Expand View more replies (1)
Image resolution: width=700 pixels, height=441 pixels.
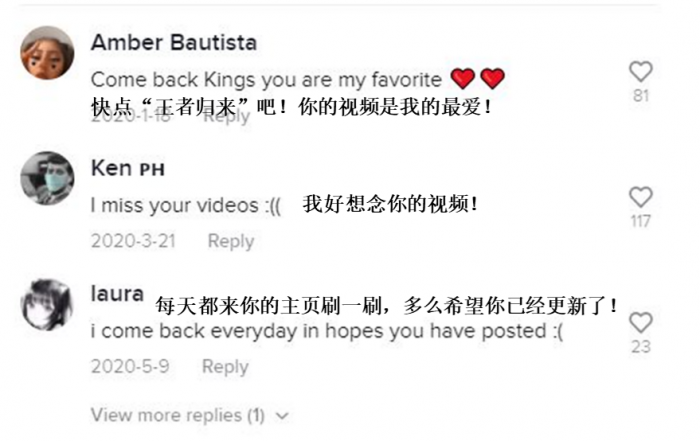190,416
